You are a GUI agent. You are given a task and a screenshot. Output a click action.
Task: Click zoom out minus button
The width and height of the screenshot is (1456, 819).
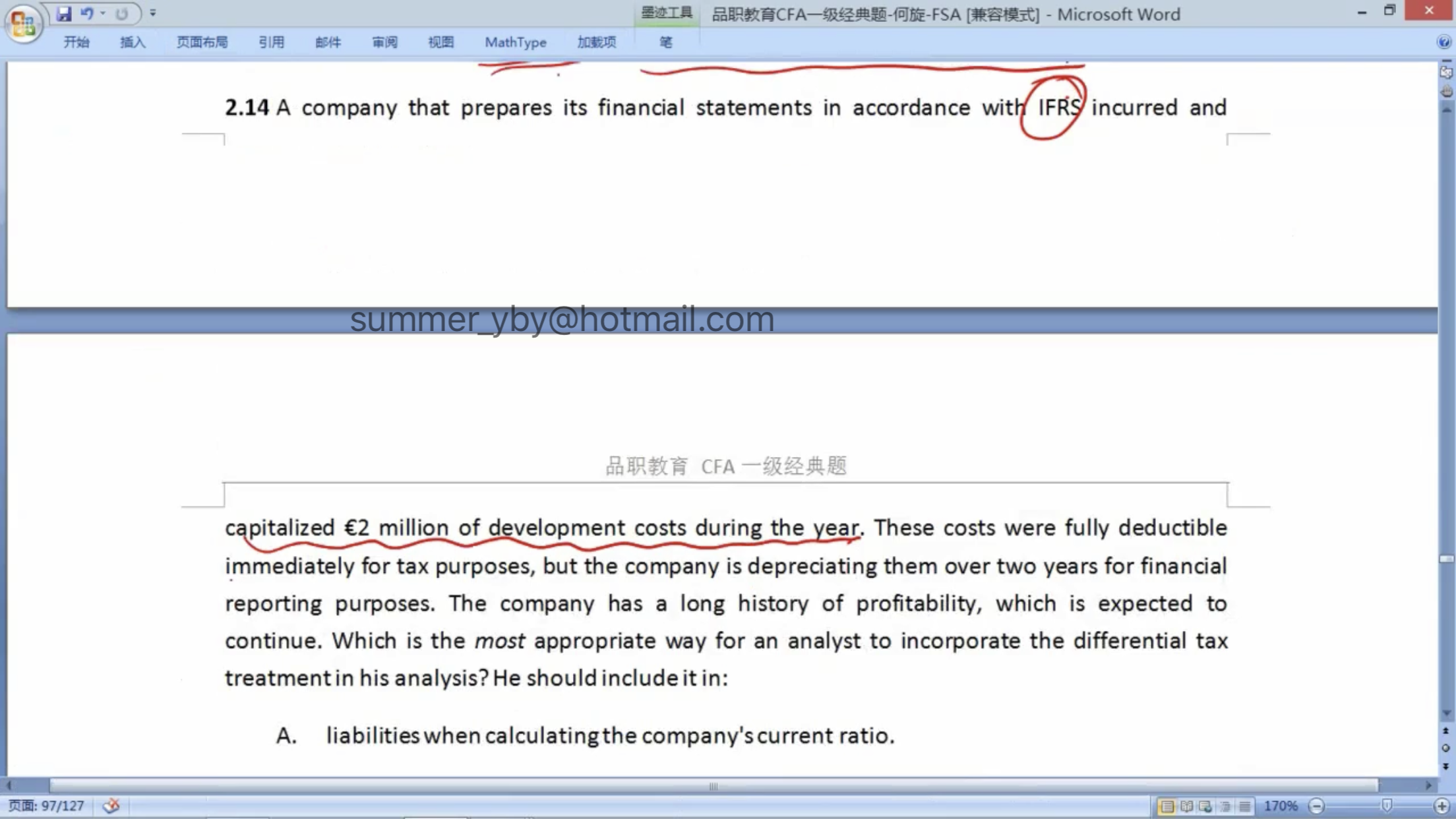(1316, 806)
